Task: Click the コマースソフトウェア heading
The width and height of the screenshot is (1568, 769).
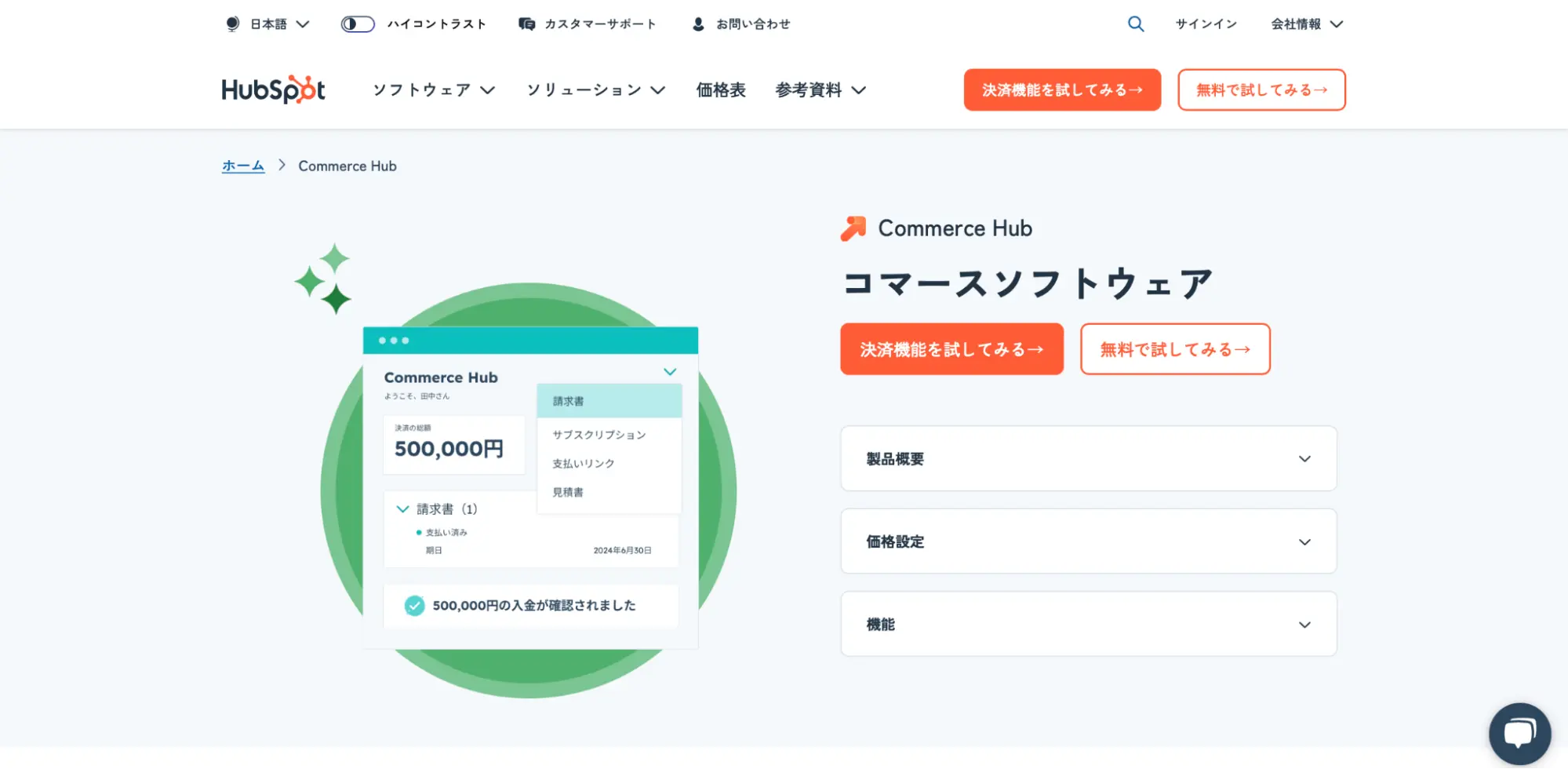Action: [1028, 283]
